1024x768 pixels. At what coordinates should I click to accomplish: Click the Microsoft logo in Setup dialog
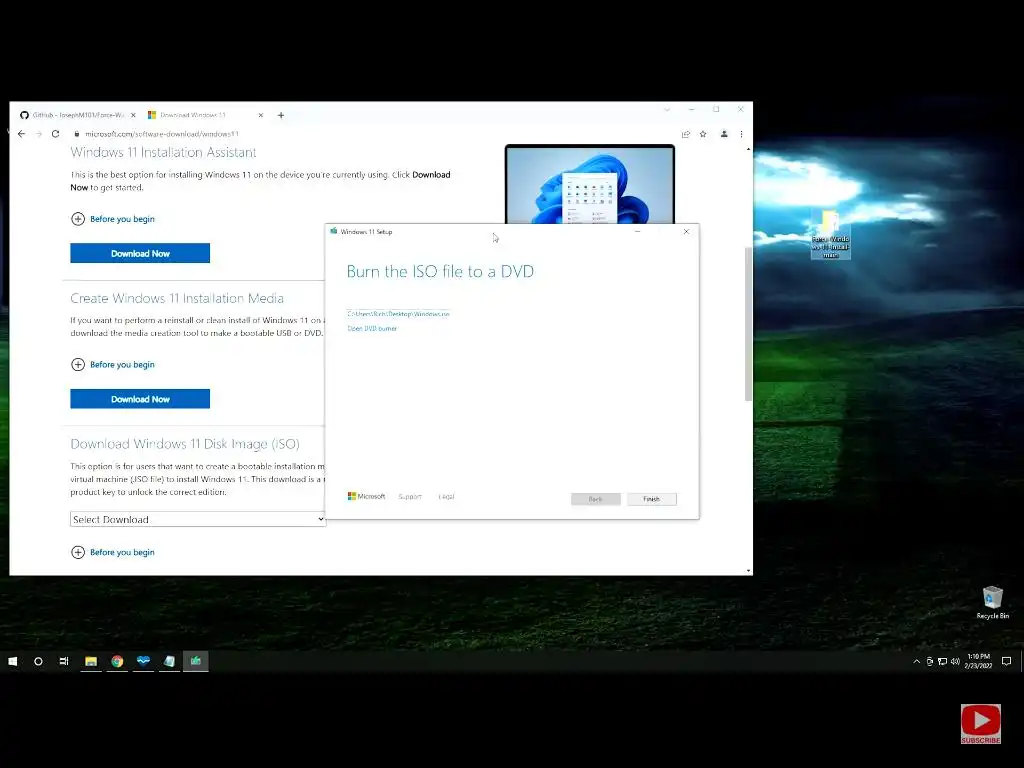pyautogui.click(x=366, y=496)
